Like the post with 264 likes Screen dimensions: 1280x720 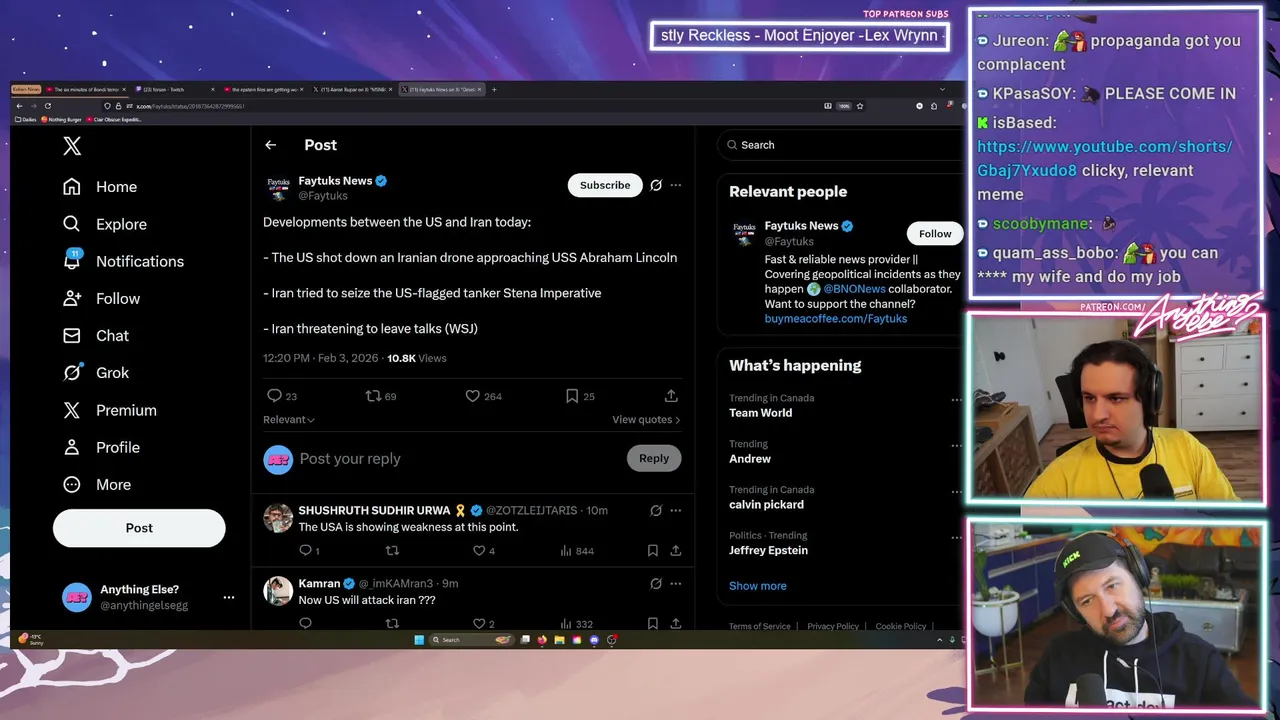coord(473,396)
